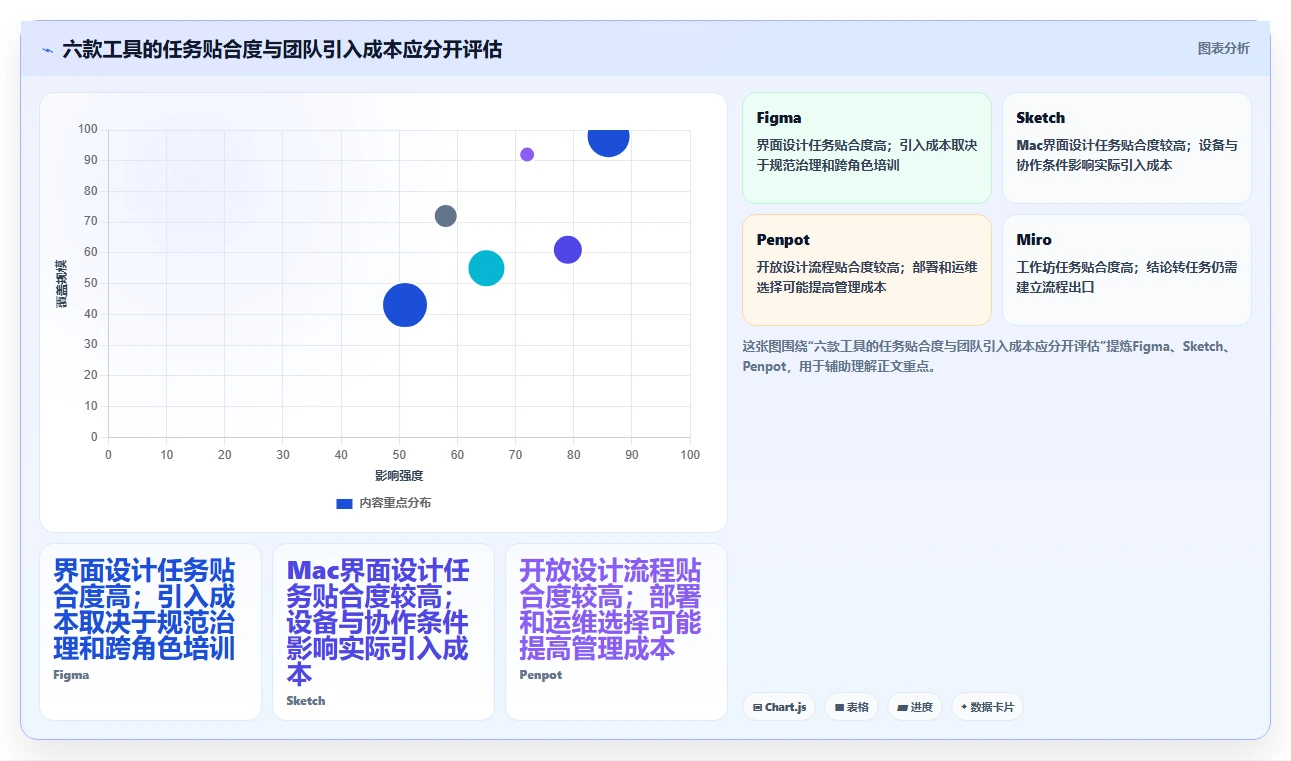Click the lightning icon beside the header title

point(47,49)
